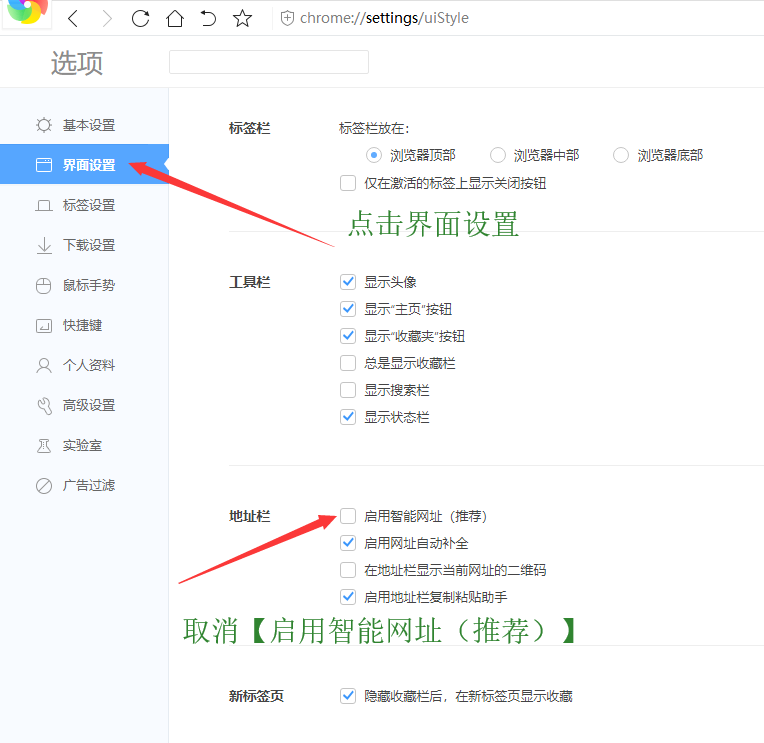The height and width of the screenshot is (743, 764).
Task: Click the undo close tab icon
Action: tap(208, 18)
